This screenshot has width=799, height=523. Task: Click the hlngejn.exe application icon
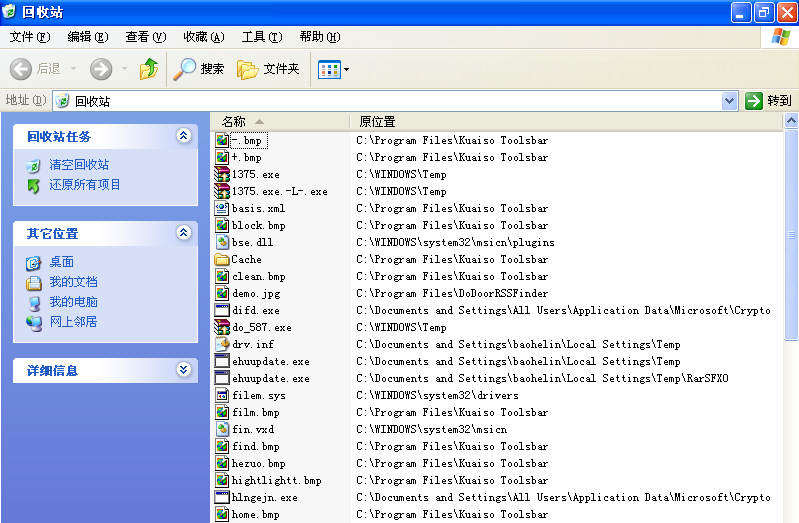[x=222, y=497]
